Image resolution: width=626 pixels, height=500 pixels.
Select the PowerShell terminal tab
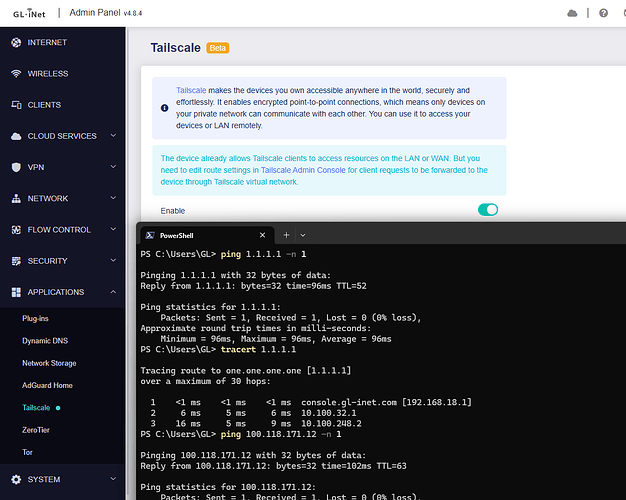(x=207, y=235)
